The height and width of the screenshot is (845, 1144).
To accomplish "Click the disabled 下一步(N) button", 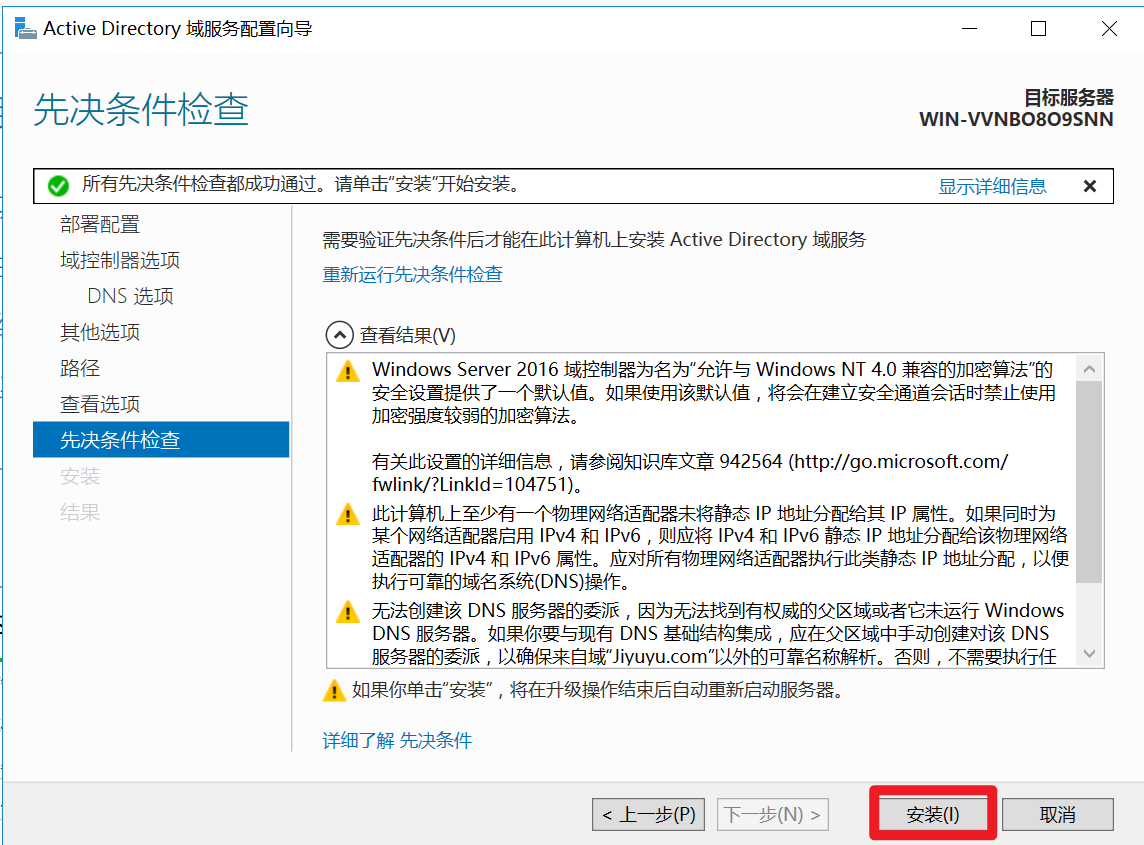I will [x=773, y=814].
